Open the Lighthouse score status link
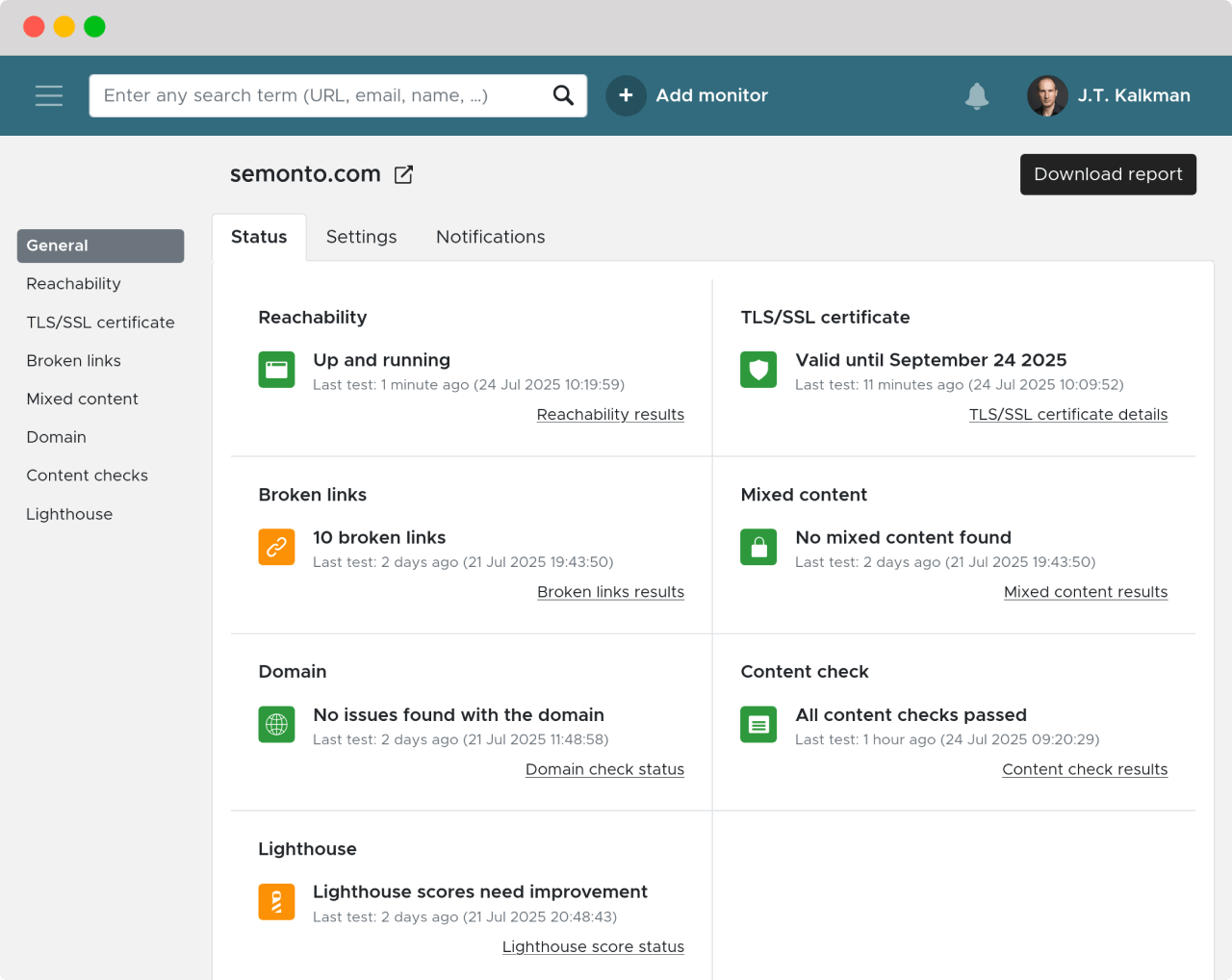 click(x=593, y=947)
